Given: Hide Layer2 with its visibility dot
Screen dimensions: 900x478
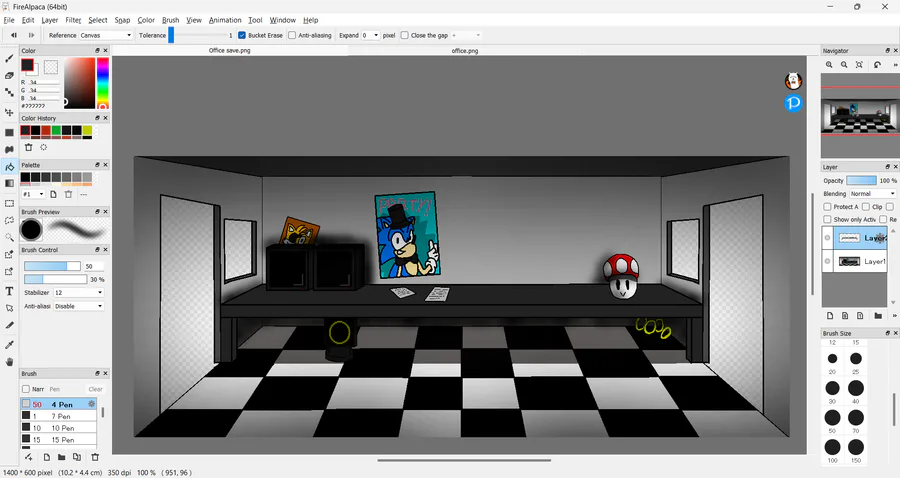Looking at the screenshot, I should [x=827, y=238].
